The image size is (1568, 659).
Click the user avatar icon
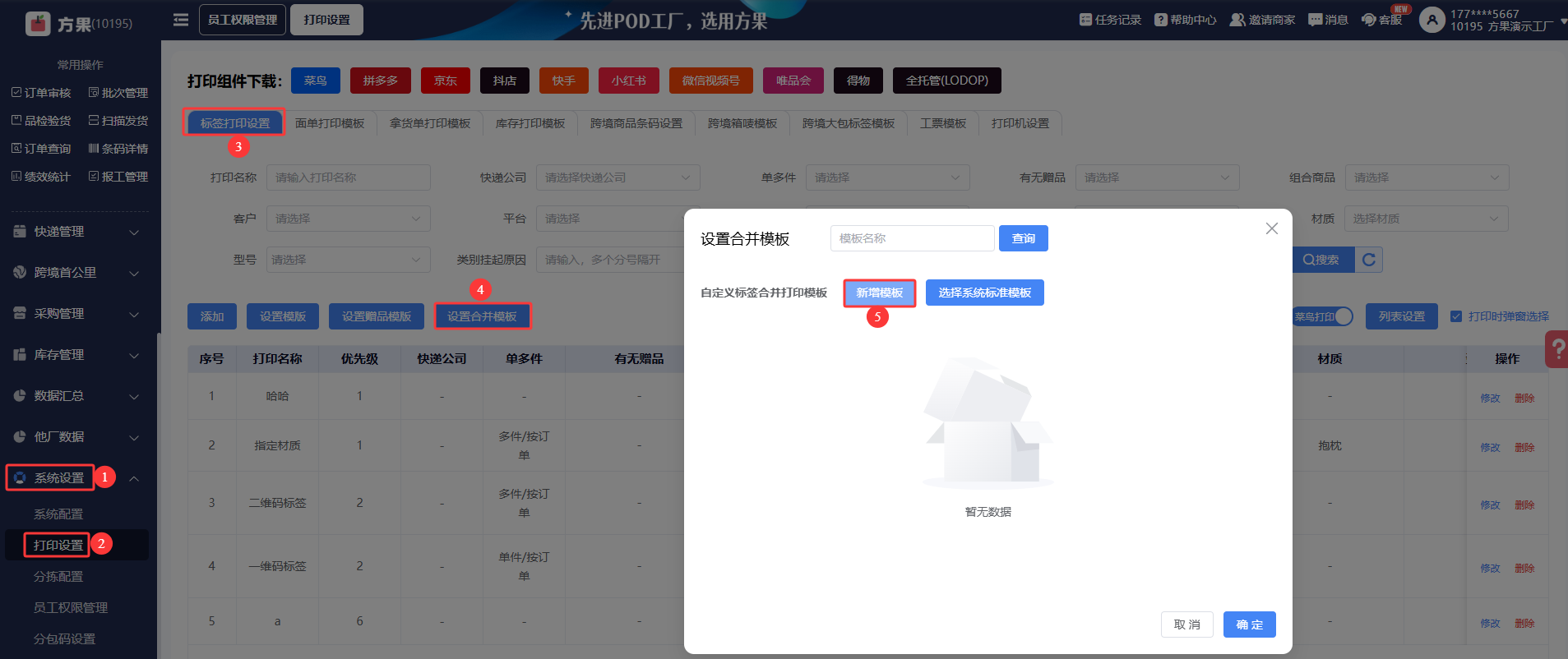click(x=1432, y=20)
